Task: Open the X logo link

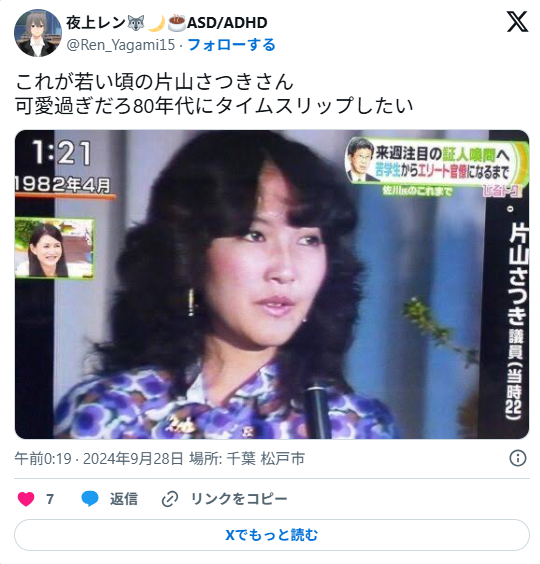Action: coord(517,22)
